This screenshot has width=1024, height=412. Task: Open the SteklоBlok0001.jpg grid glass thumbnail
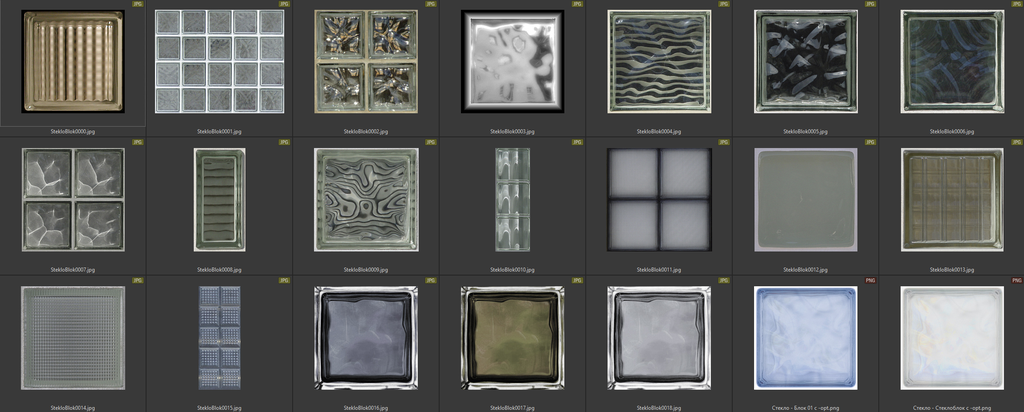[x=219, y=62]
